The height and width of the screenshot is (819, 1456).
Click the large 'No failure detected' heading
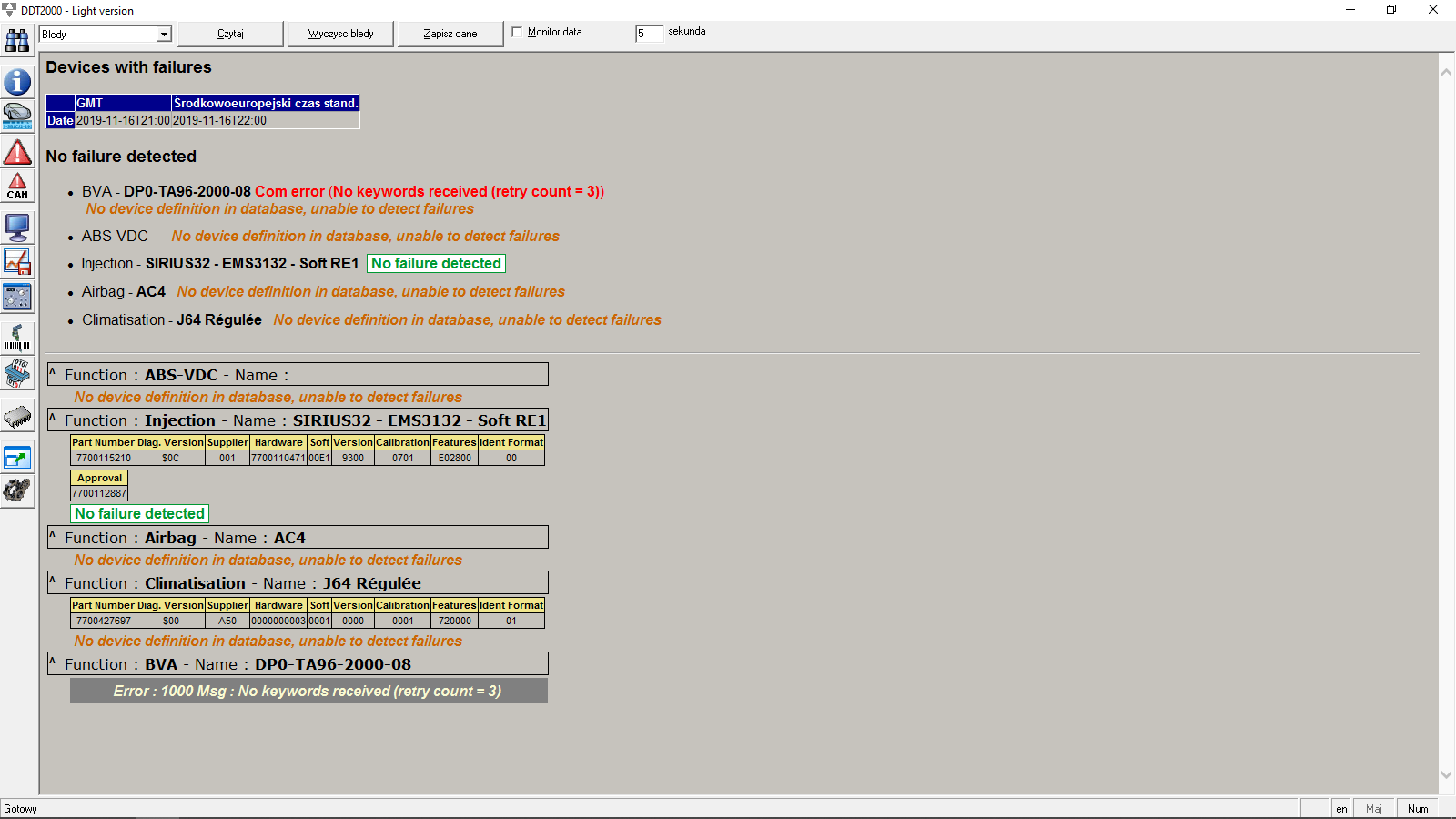[121, 157]
